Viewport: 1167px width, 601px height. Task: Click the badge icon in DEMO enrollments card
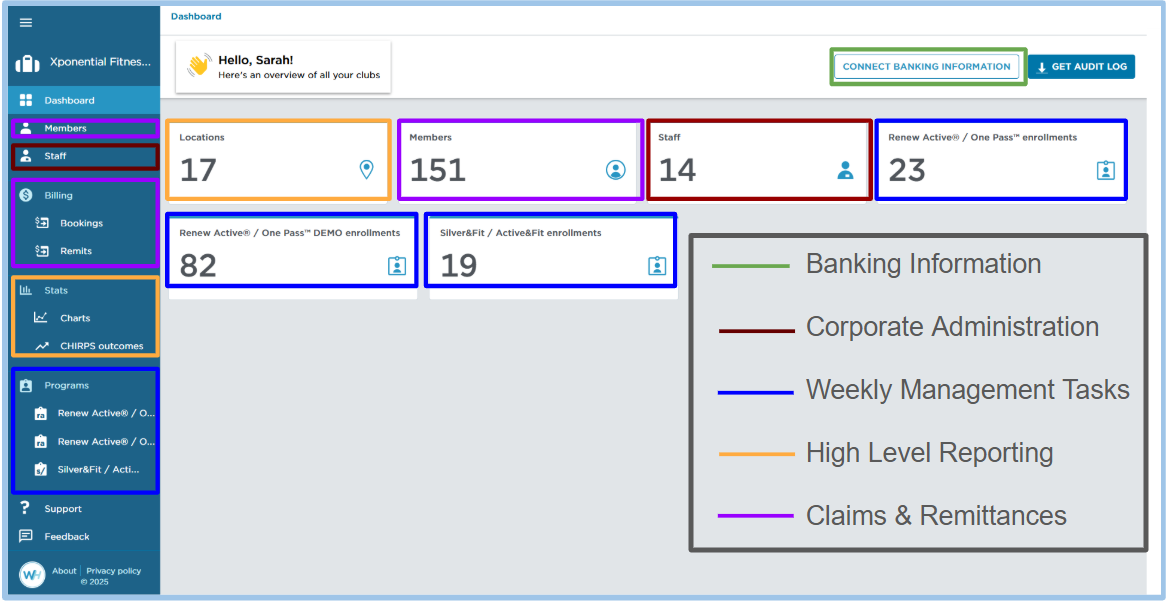tap(397, 265)
